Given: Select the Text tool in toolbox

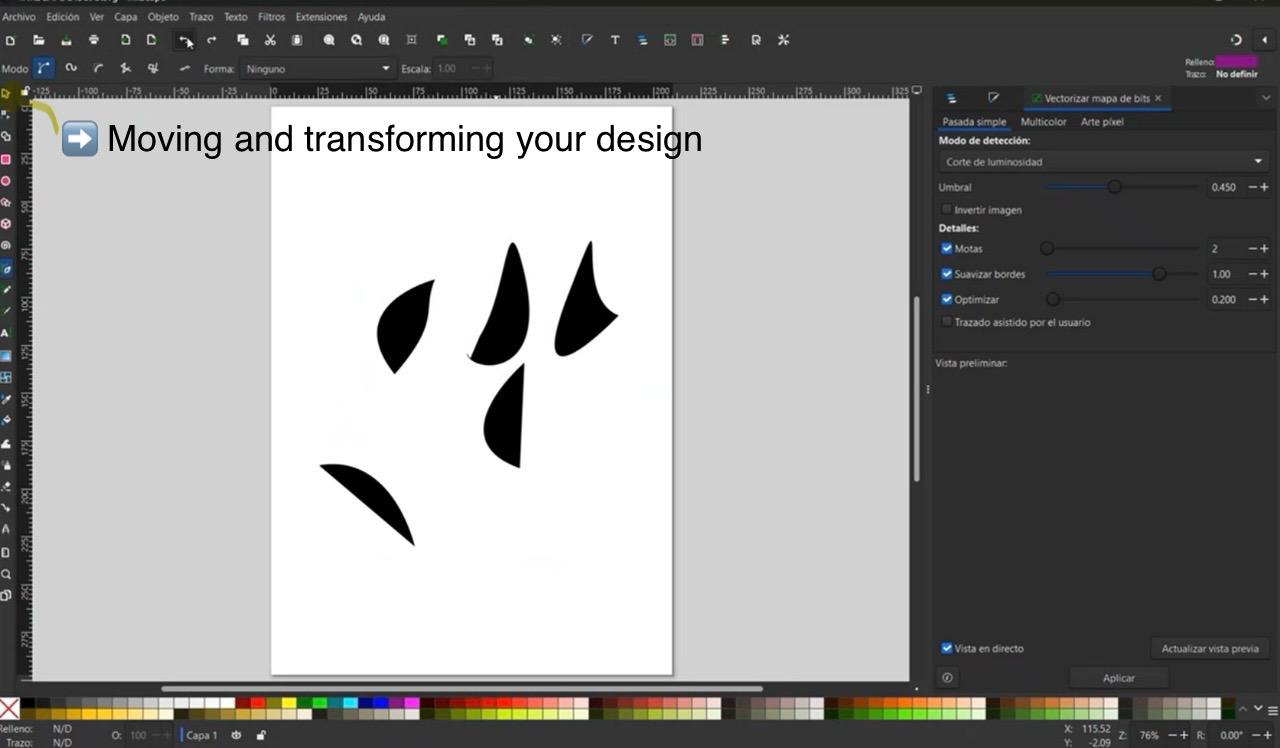Looking at the screenshot, I should (6, 333).
